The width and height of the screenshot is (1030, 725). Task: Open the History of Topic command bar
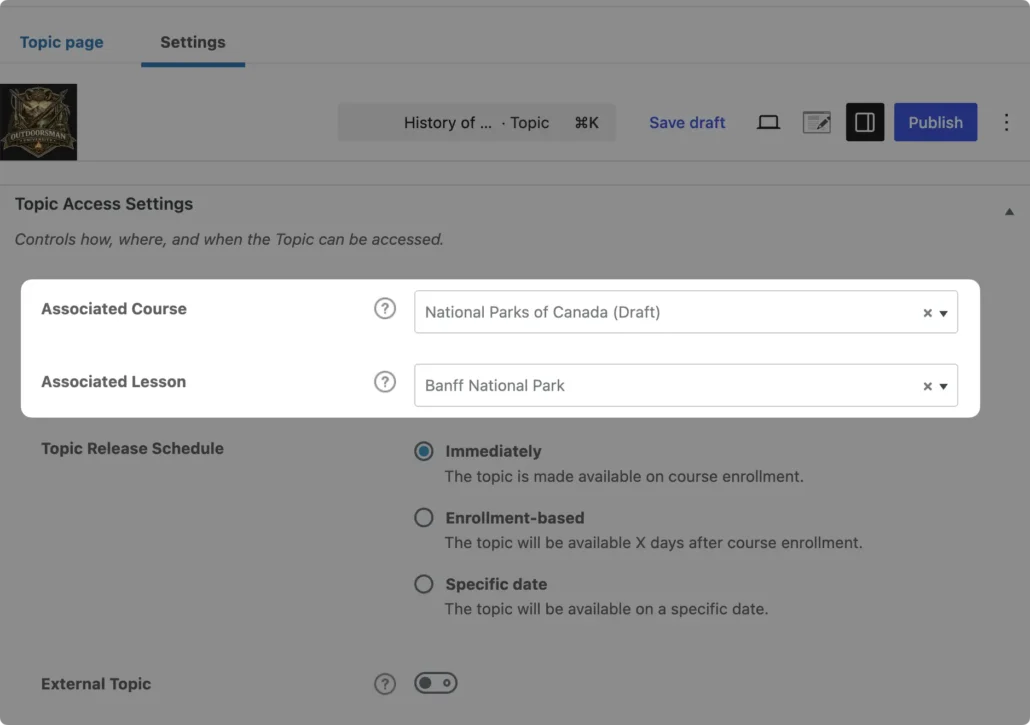point(477,122)
